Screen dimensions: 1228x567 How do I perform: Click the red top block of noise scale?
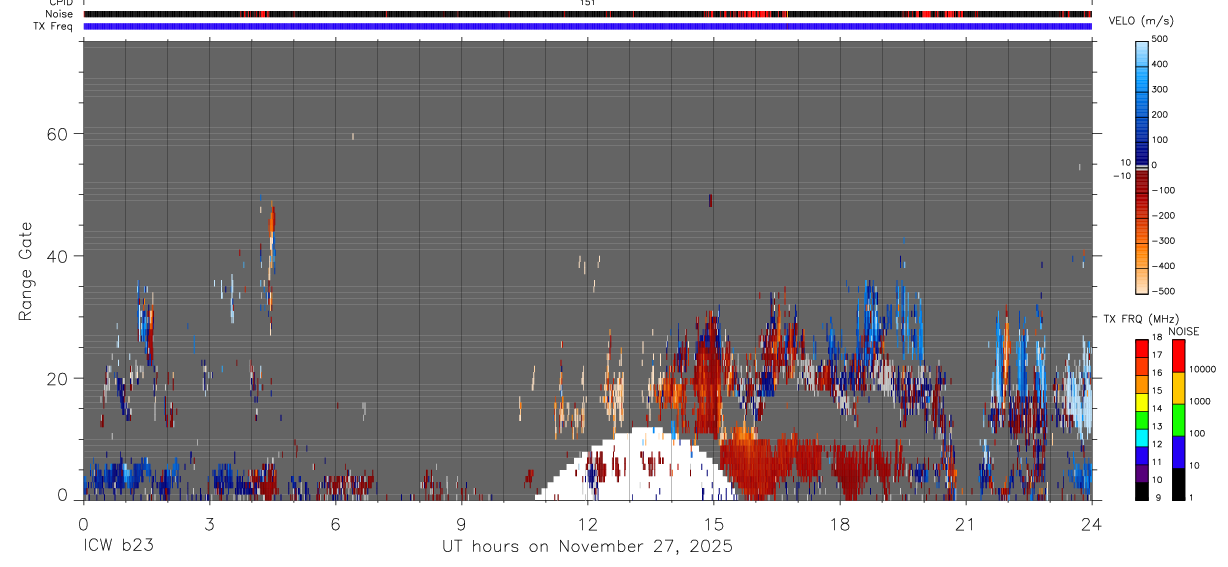tap(1179, 355)
